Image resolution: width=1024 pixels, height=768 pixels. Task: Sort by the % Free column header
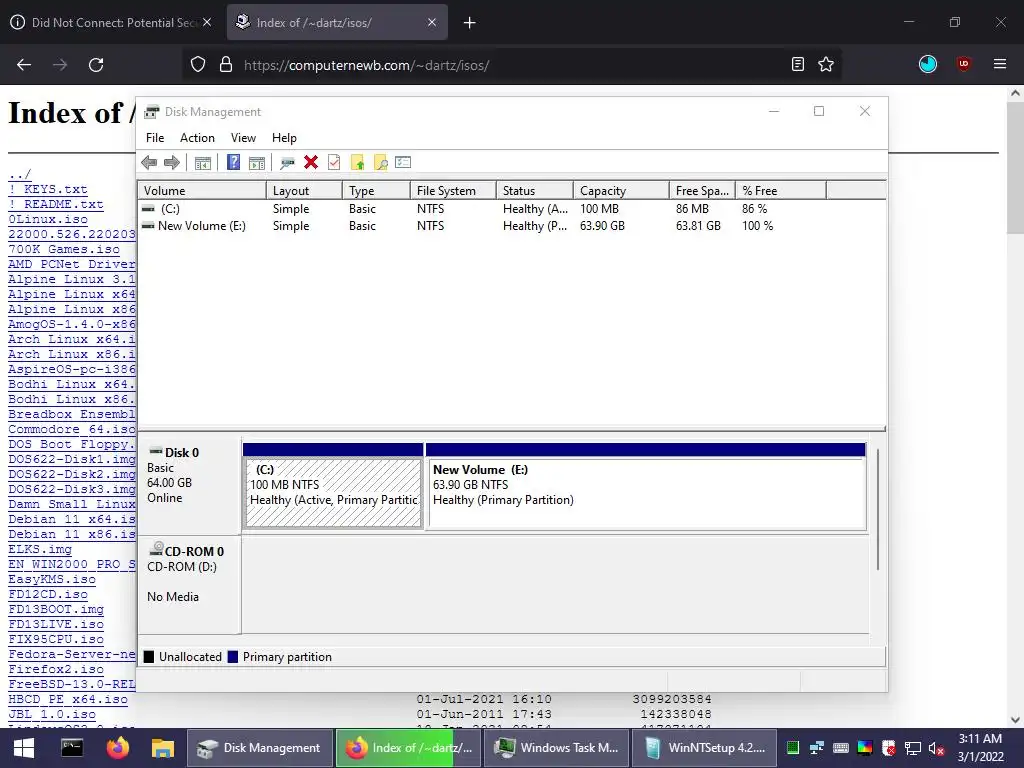pos(781,191)
